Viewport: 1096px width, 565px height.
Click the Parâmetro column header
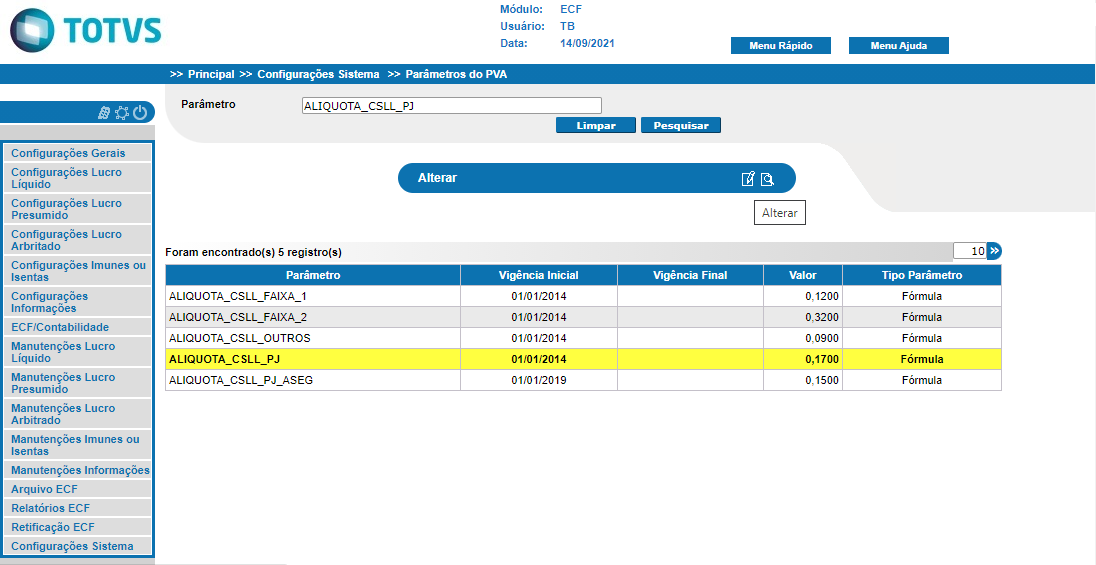pos(312,275)
